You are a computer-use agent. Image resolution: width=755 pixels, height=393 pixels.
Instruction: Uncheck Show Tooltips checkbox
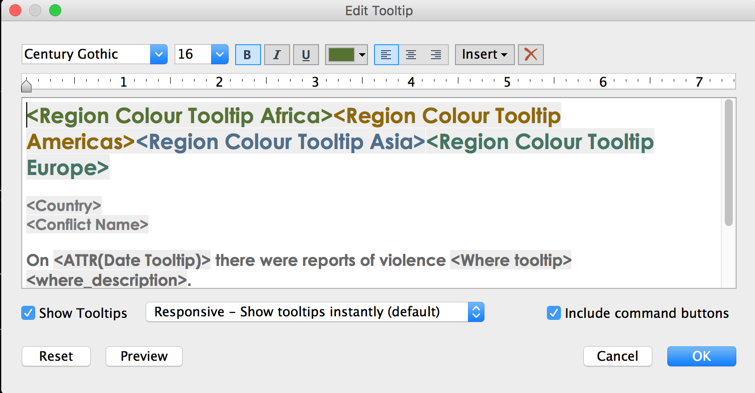tap(28, 313)
